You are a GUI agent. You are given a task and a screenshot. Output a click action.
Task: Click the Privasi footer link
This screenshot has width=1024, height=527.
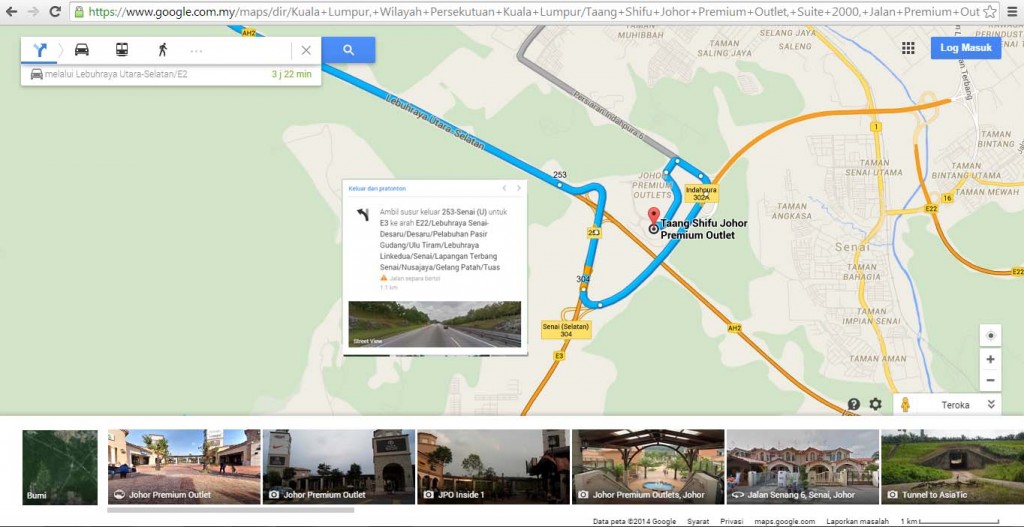[x=731, y=521]
